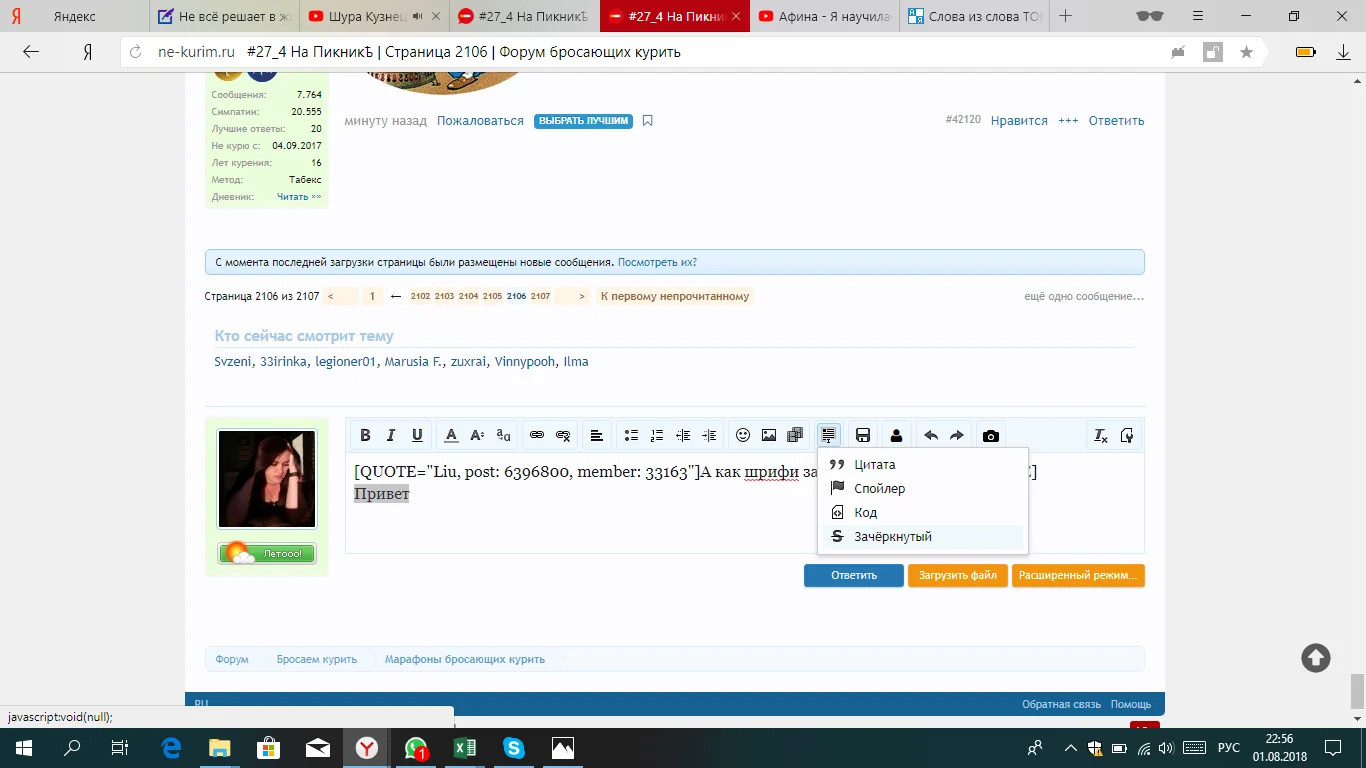
Task: Open browser downloads arrow icon
Action: point(1344,52)
